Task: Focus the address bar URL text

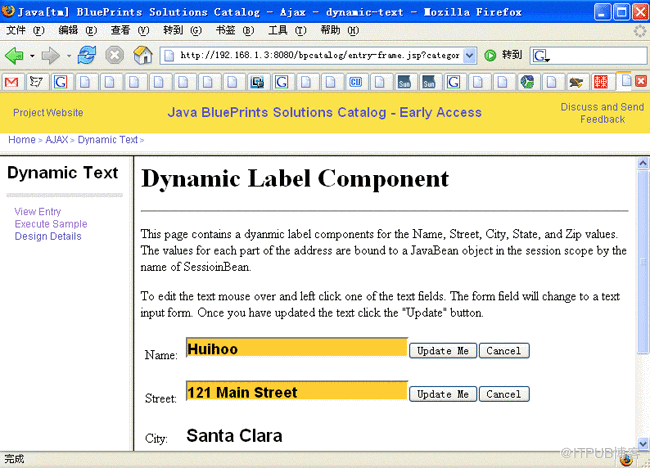Action: coord(320,56)
